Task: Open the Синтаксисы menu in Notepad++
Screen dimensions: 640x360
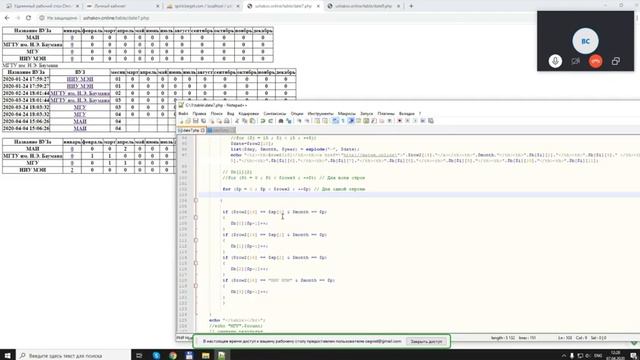Action: pos(275,113)
